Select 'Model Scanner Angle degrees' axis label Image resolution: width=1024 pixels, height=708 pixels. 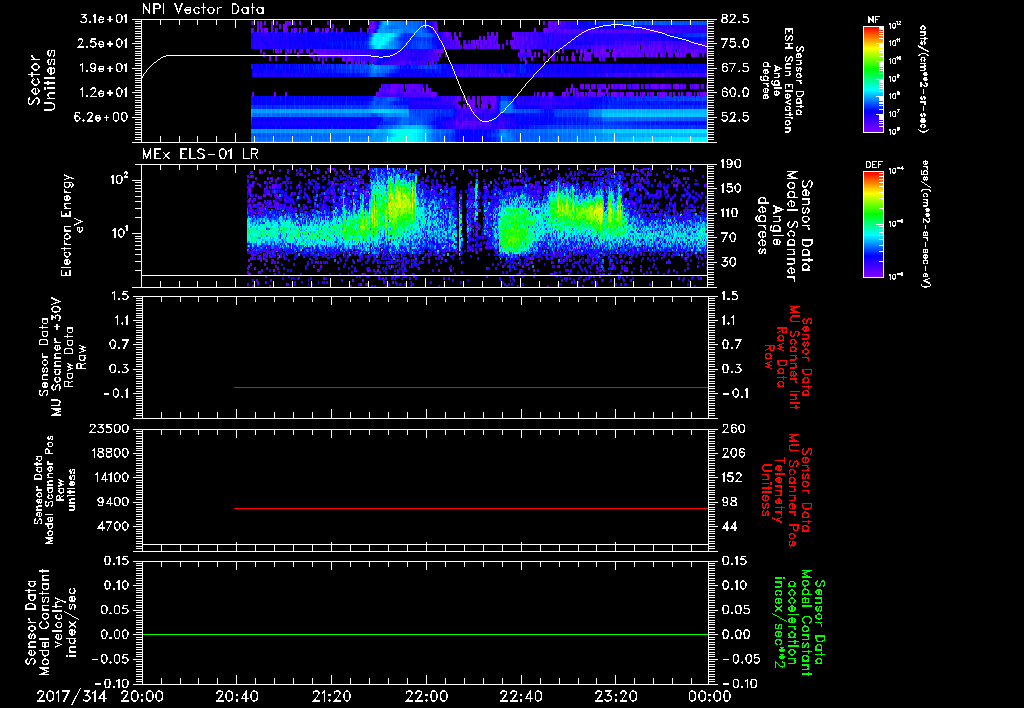click(783, 225)
